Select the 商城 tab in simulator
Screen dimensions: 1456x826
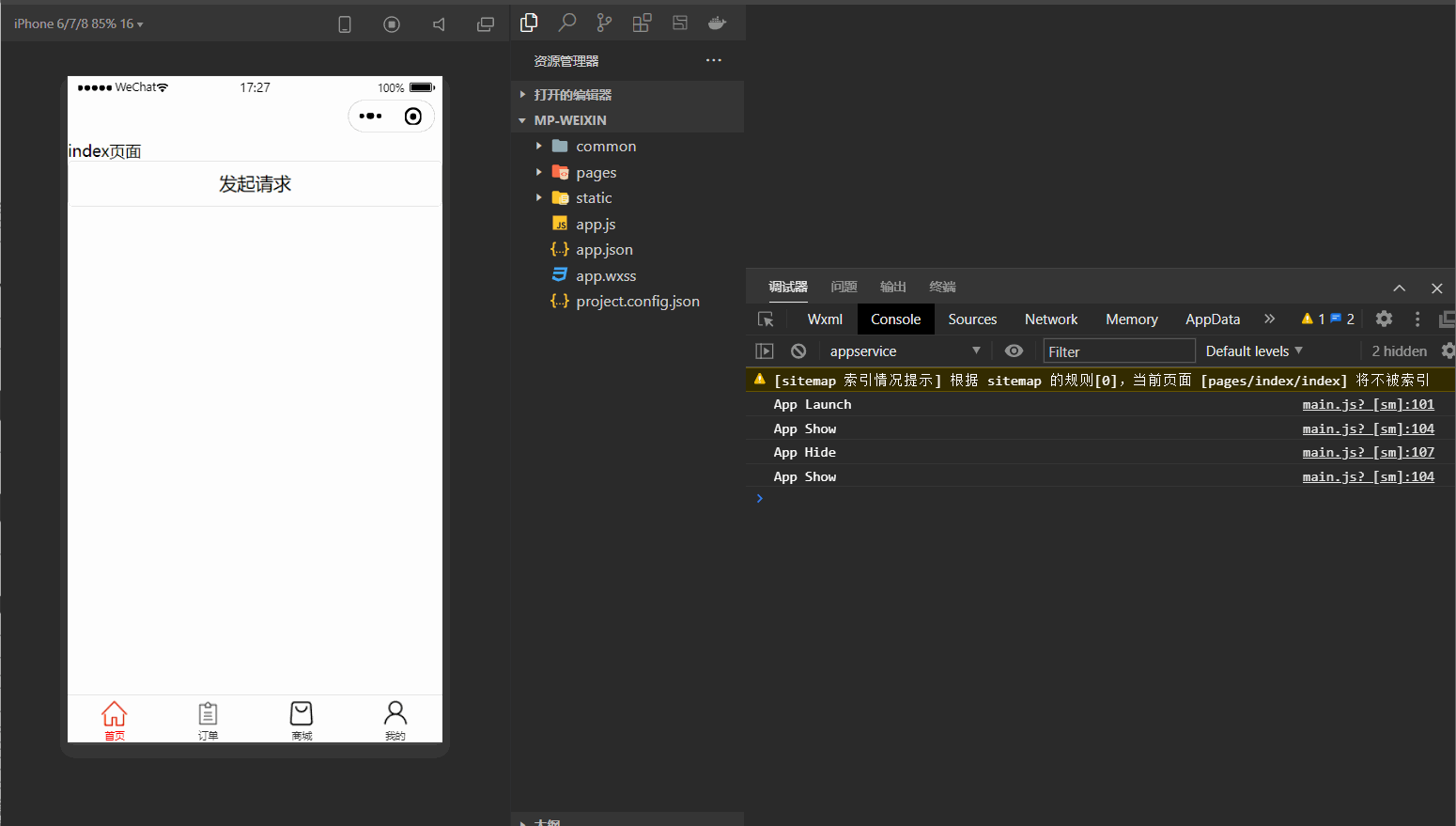tap(302, 720)
